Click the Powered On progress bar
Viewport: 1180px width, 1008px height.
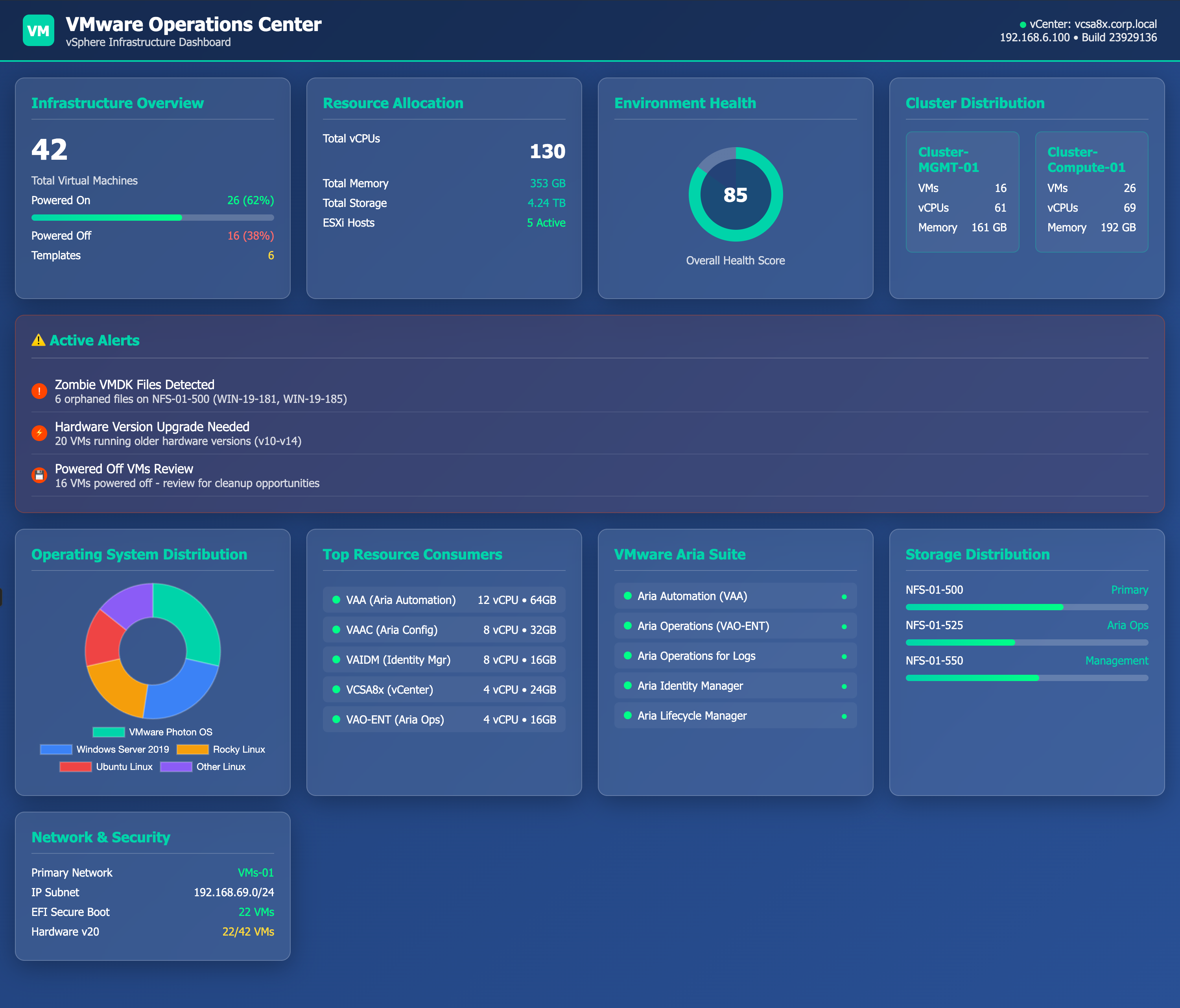pyautogui.click(x=153, y=218)
